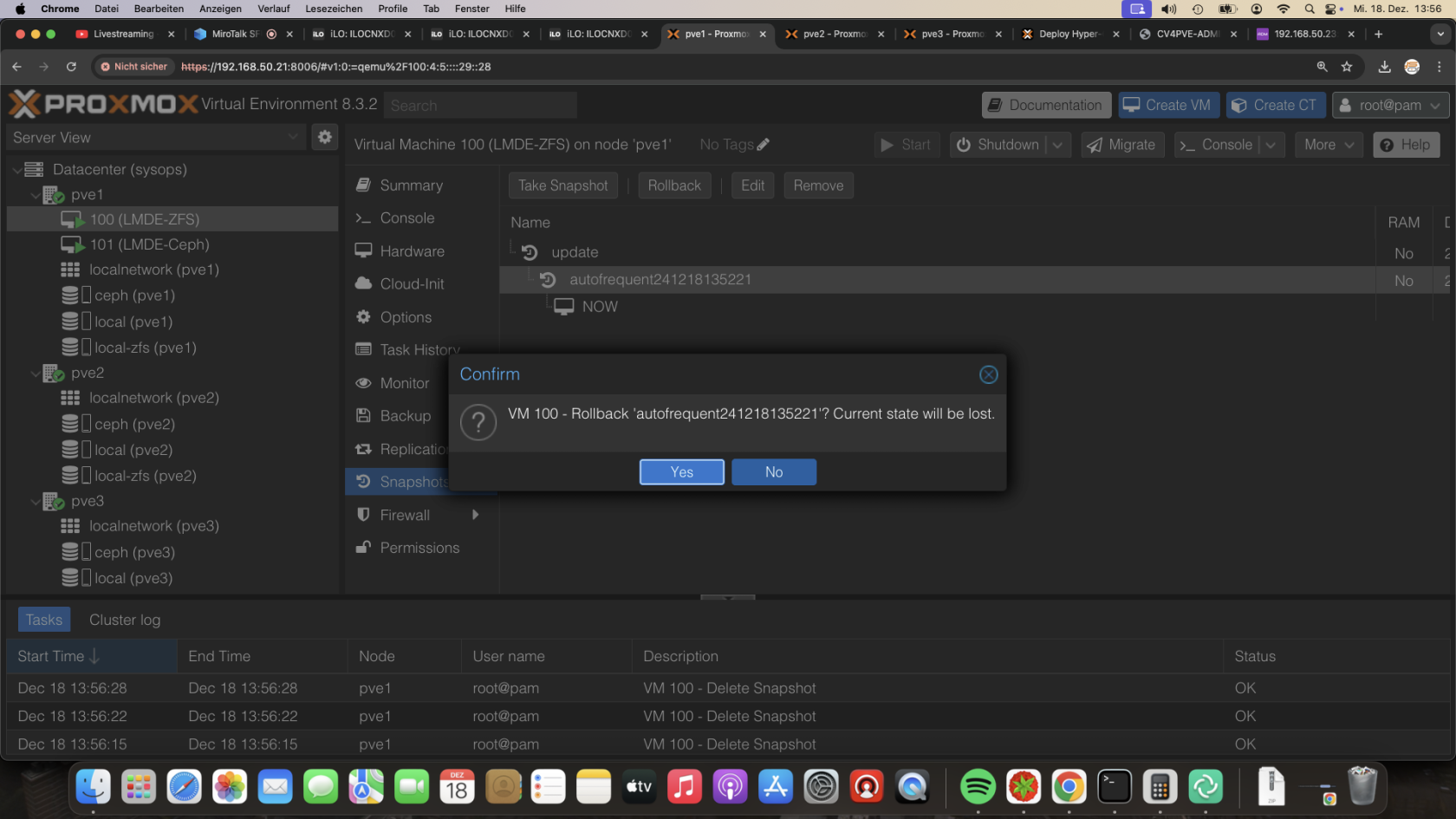
Task: Open the More dropdown menu
Action: tap(1329, 145)
